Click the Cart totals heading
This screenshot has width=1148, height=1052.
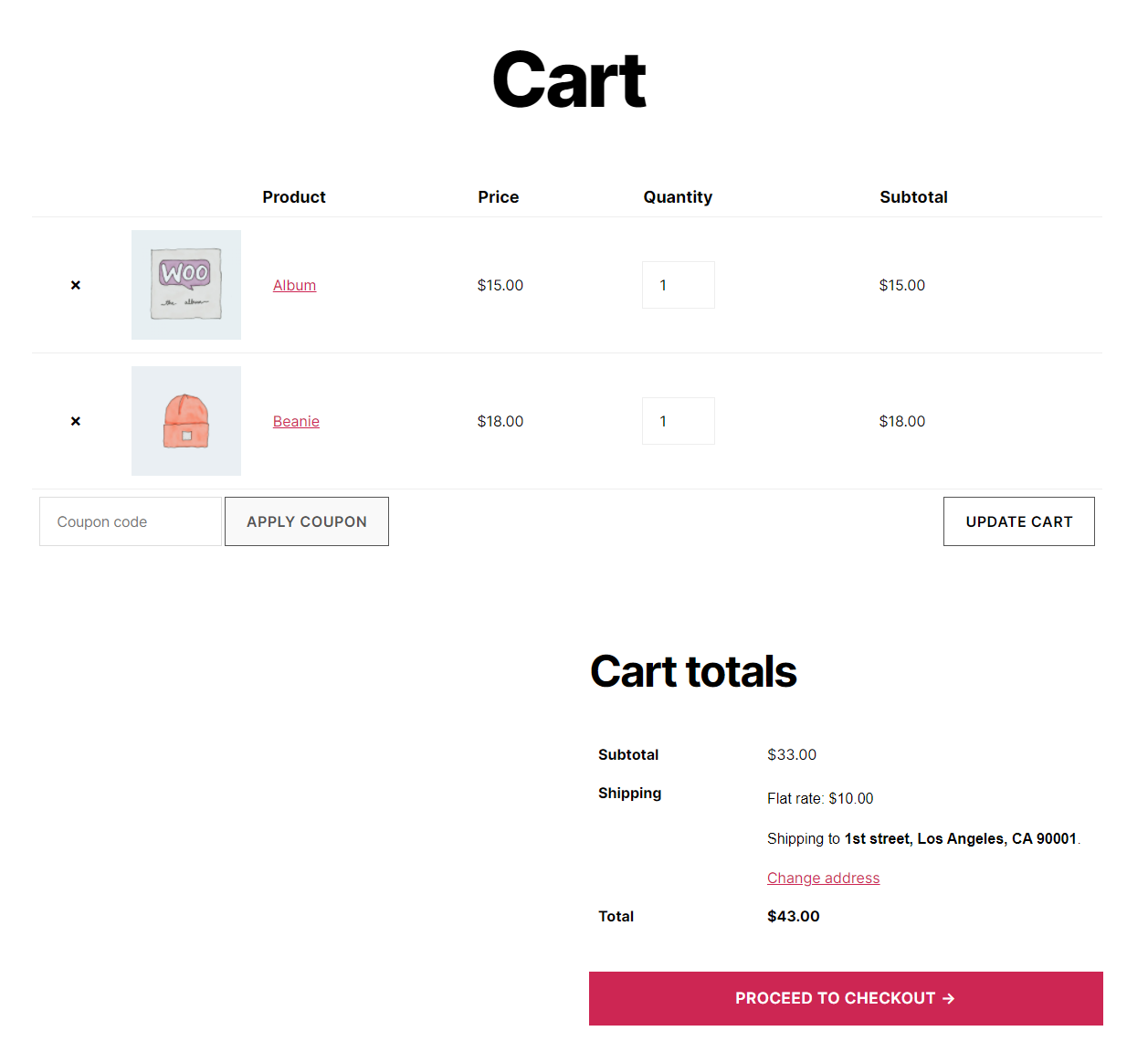pyautogui.click(x=693, y=671)
